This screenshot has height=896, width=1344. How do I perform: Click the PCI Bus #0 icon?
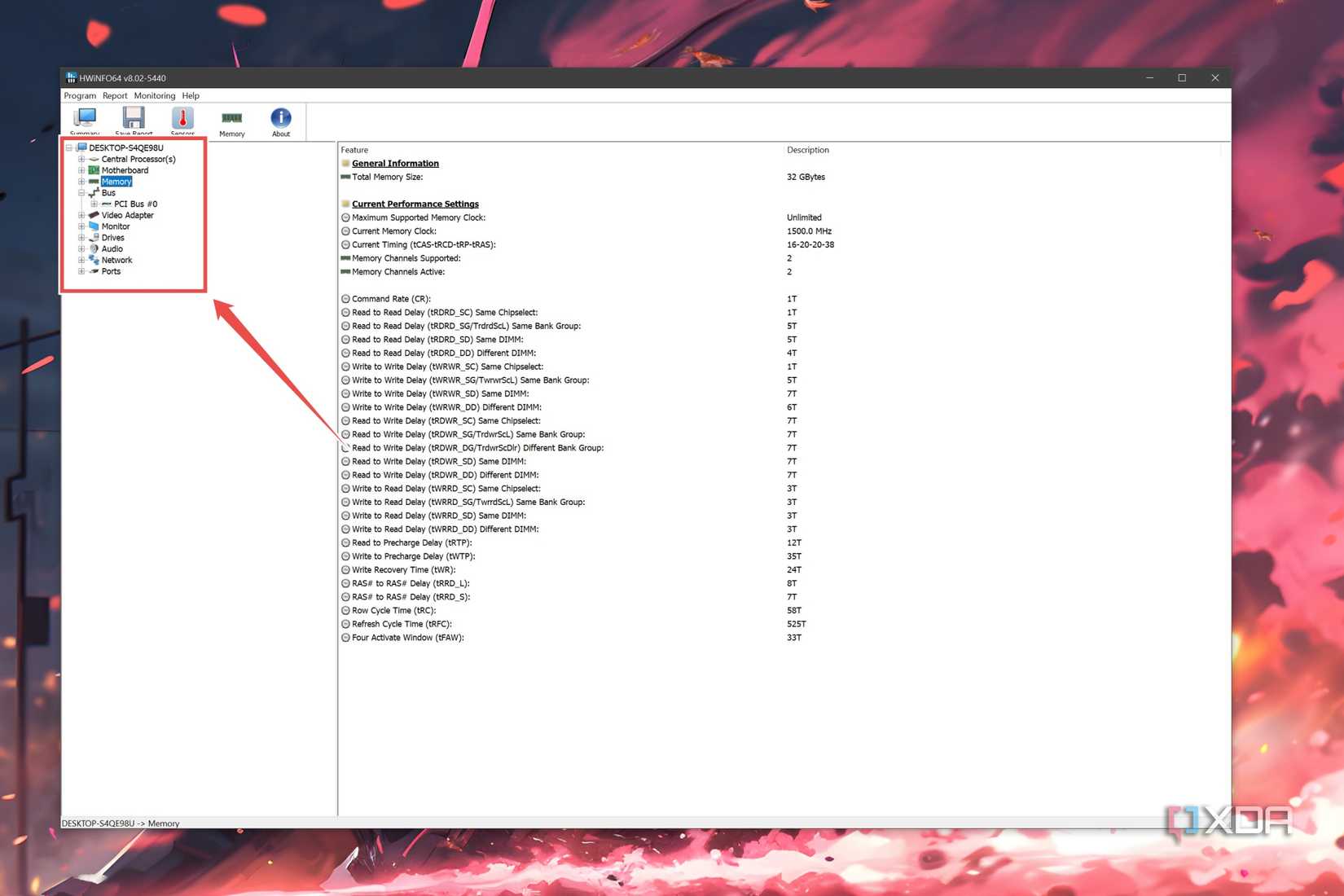point(107,204)
